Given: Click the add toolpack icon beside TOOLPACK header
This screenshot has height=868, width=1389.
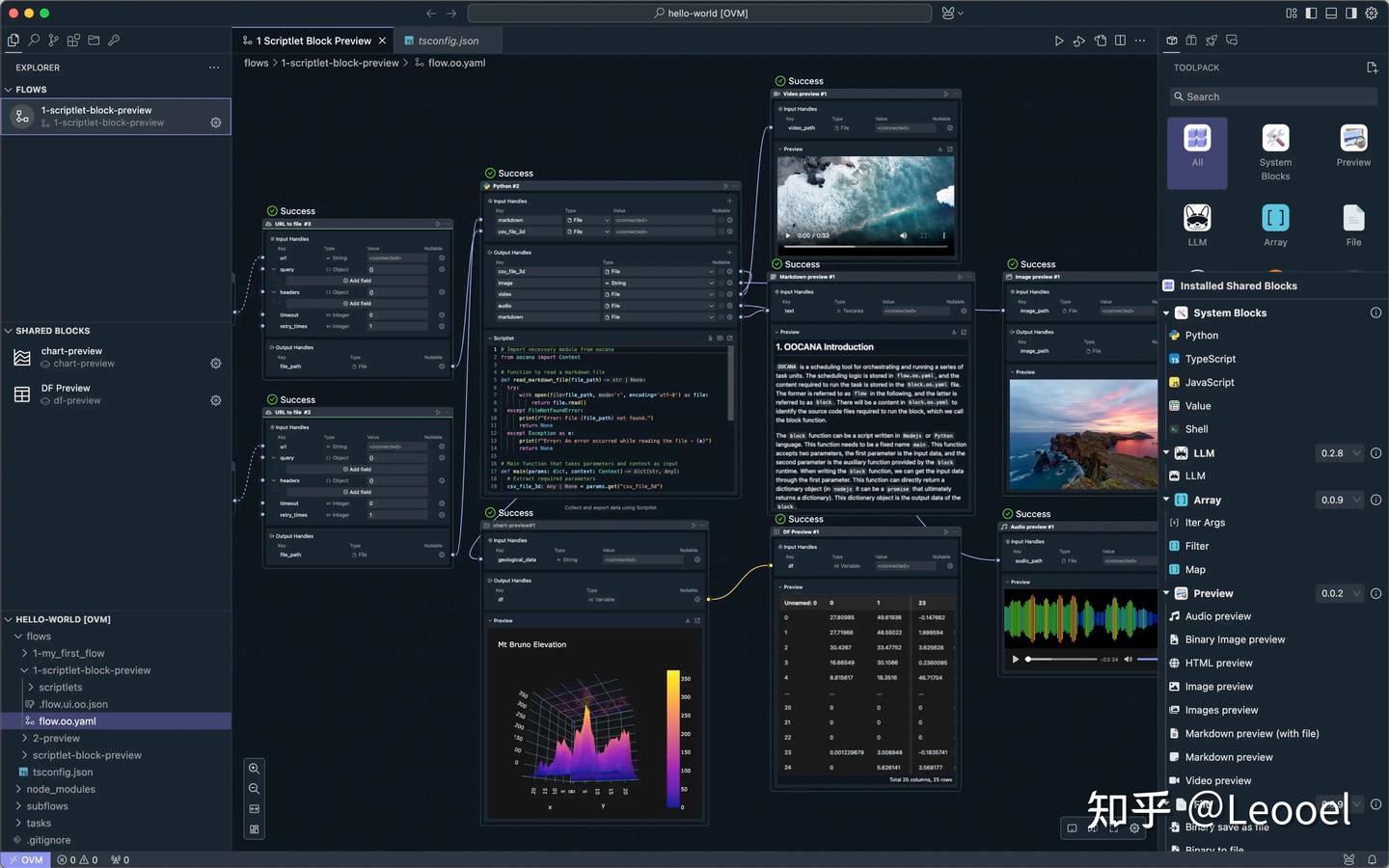Looking at the screenshot, I should click(1373, 68).
